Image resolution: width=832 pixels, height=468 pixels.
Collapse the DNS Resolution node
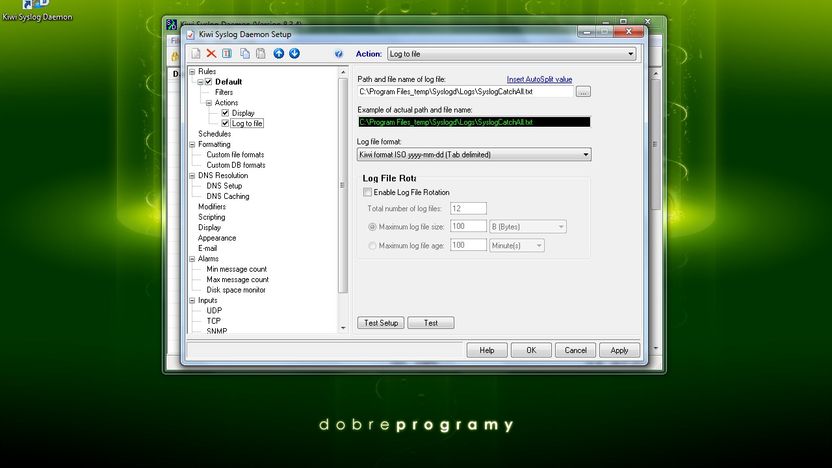[192, 176]
